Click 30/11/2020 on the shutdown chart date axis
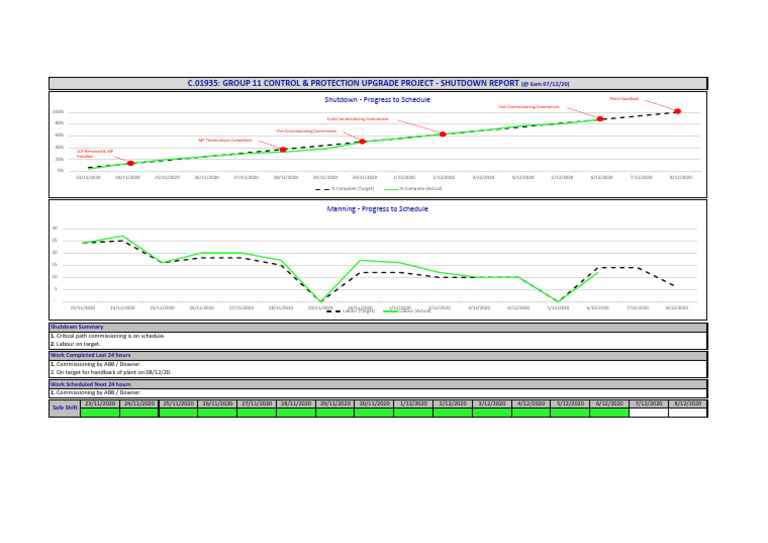 (365, 177)
